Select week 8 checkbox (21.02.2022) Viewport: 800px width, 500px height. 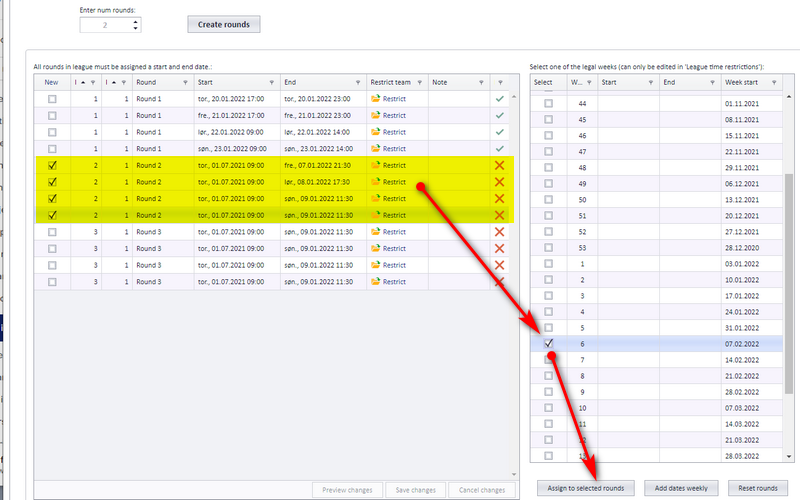point(548,376)
